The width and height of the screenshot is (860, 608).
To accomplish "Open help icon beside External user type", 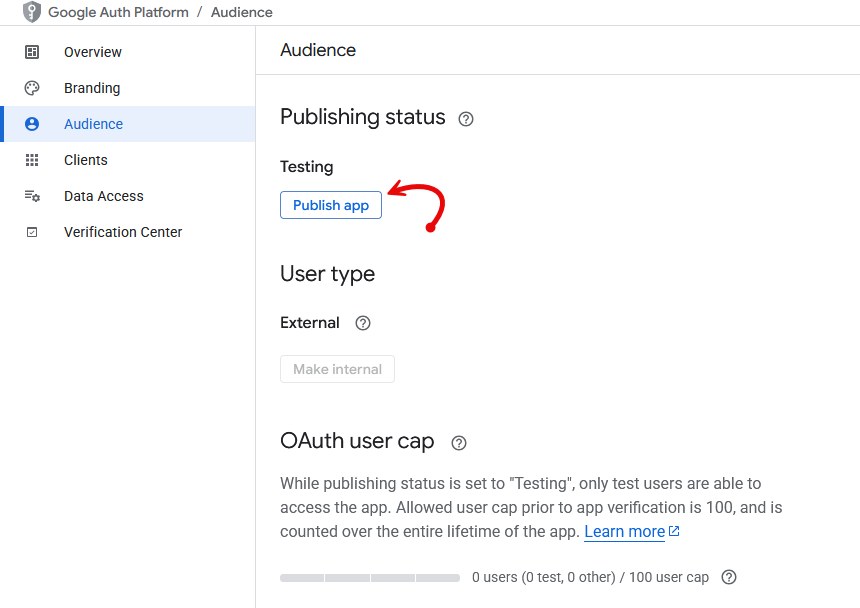I will 363,323.
